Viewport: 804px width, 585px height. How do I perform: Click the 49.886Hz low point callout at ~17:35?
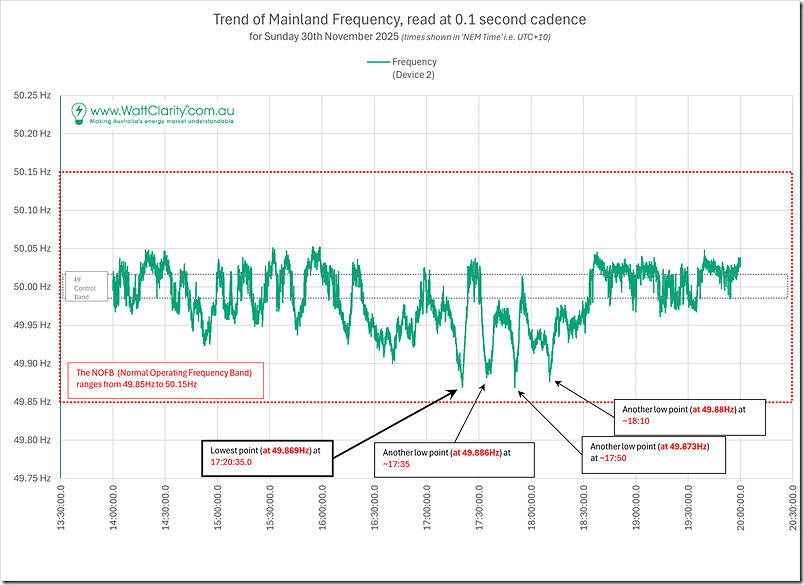pos(455,459)
